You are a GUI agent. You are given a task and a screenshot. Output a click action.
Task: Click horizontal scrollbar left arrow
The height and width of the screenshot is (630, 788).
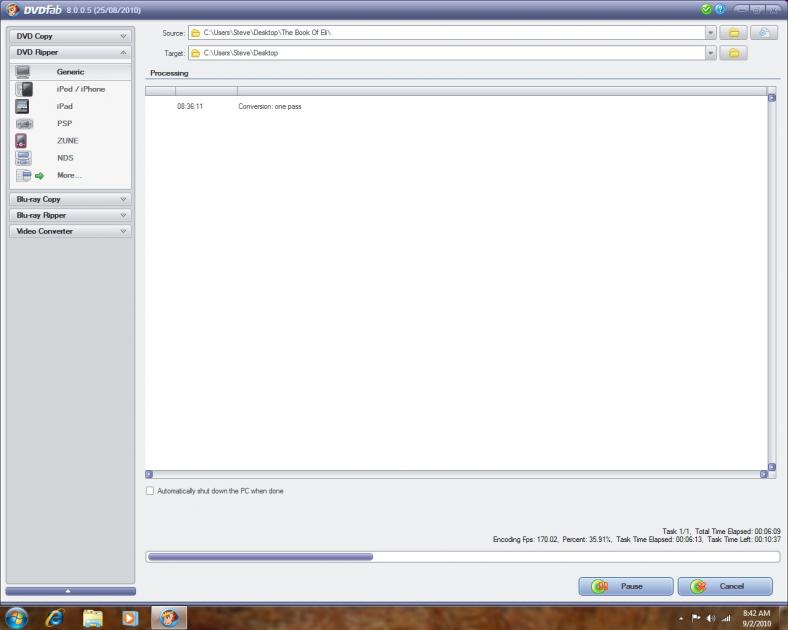(149, 474)
